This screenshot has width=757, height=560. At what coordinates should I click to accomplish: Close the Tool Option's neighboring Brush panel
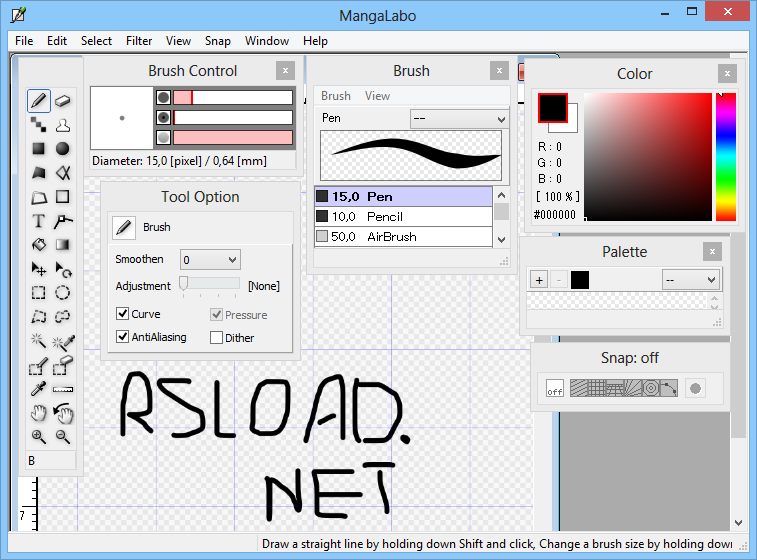point(499,70)
